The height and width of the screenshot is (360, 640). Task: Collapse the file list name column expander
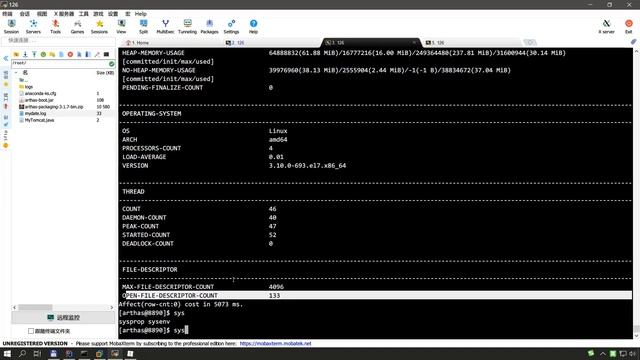(x=16, y=73)
